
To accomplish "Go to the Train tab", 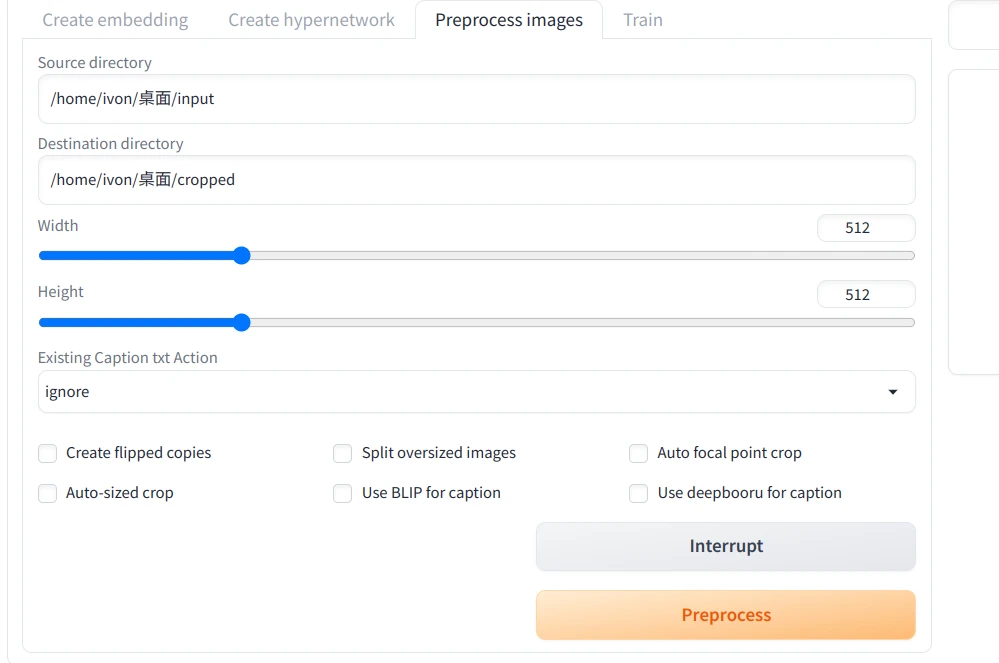I will pos(642,20).
